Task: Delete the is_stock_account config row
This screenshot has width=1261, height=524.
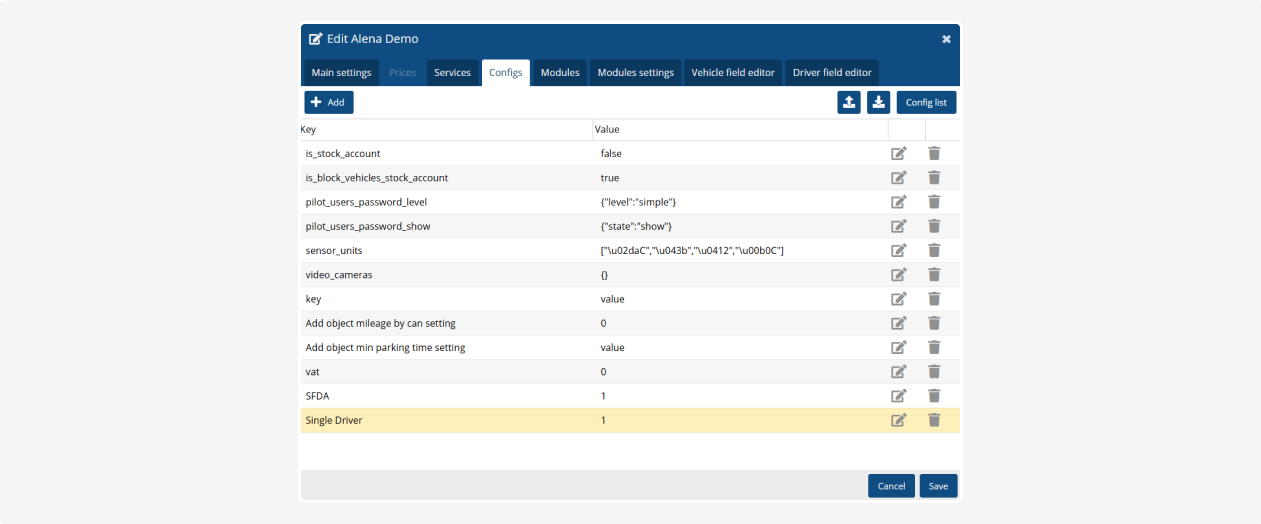Action: pyautogui.click(x=934, y=153)
